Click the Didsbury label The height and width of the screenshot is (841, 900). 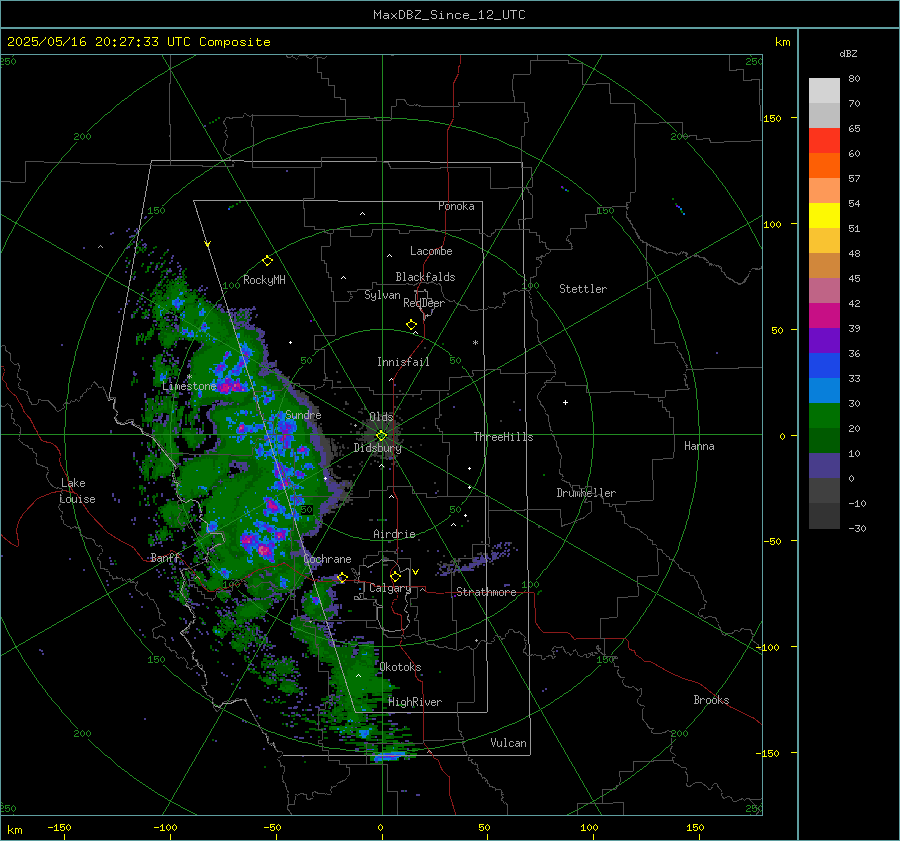[x=377, y=448]
